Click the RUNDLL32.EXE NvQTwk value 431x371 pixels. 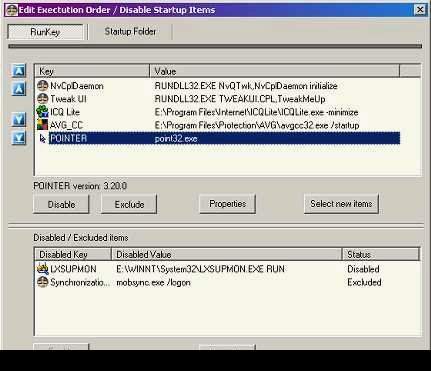(x=246, y=86)
